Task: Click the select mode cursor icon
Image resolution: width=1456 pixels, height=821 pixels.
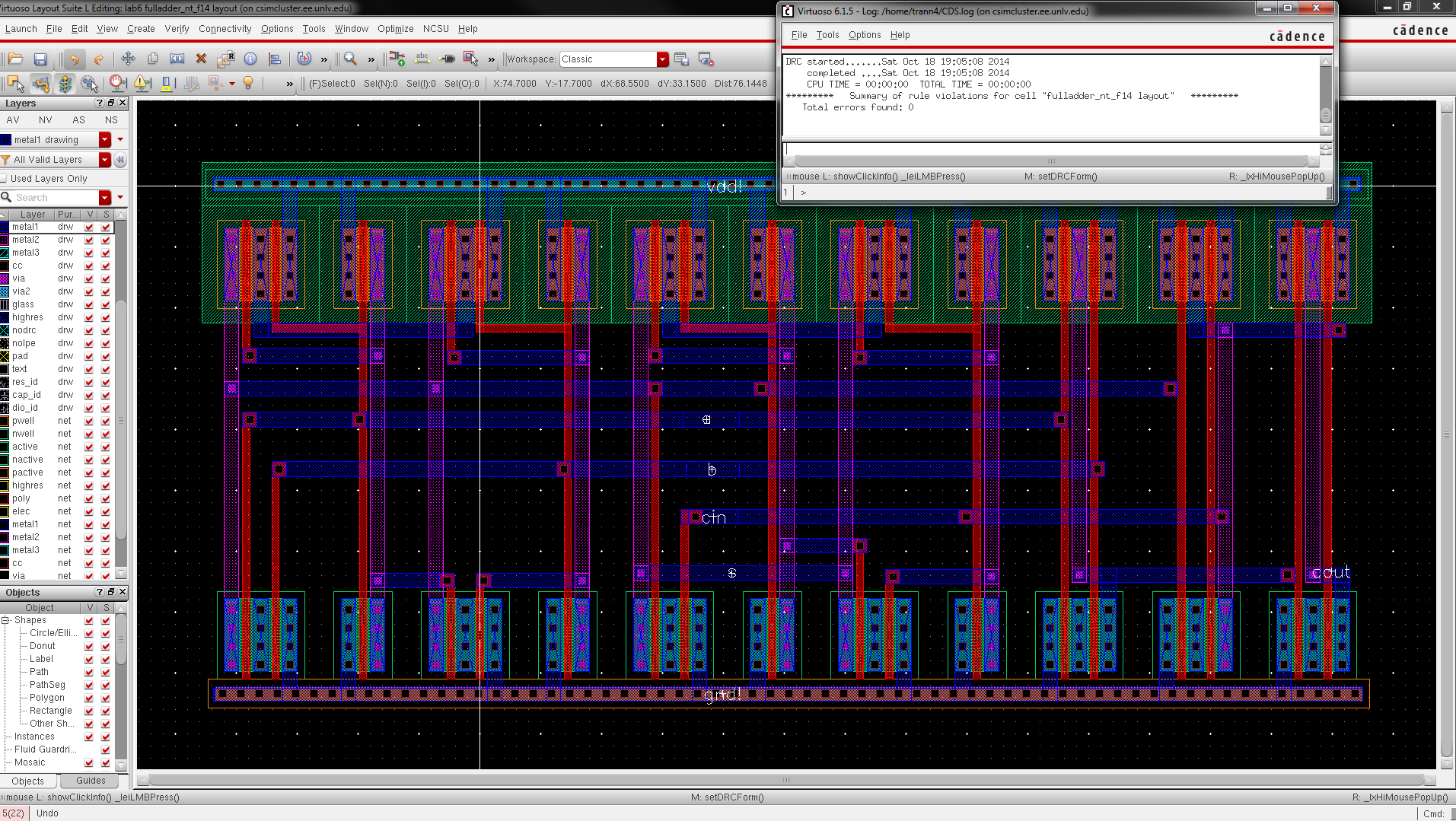Action: coord(15,83)
